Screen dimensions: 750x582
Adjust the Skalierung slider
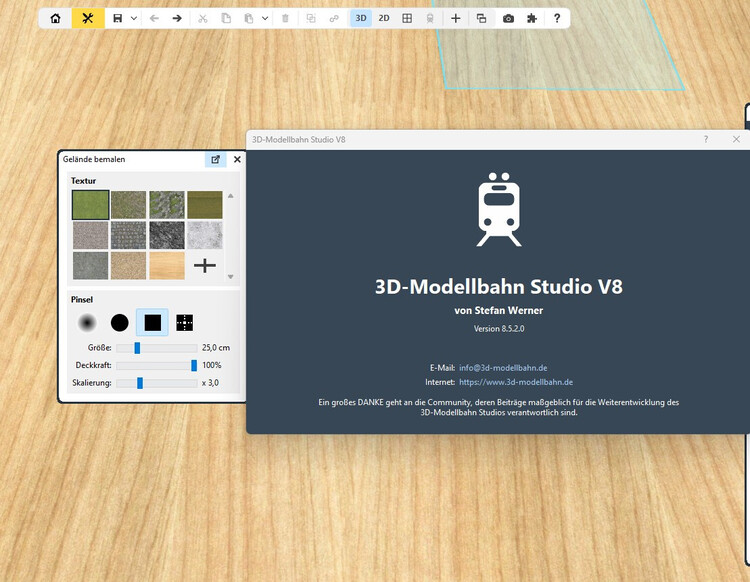click(157, 383)
